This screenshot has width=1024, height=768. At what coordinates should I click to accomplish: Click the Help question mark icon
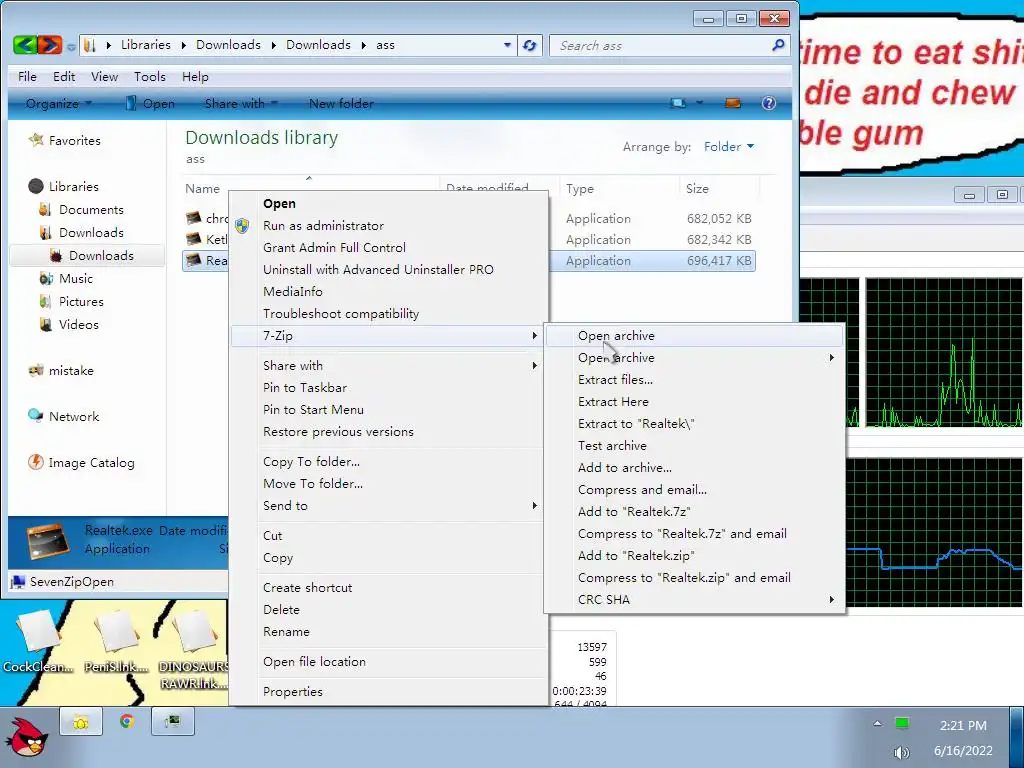pyautogui.click(x=769, y=103)
